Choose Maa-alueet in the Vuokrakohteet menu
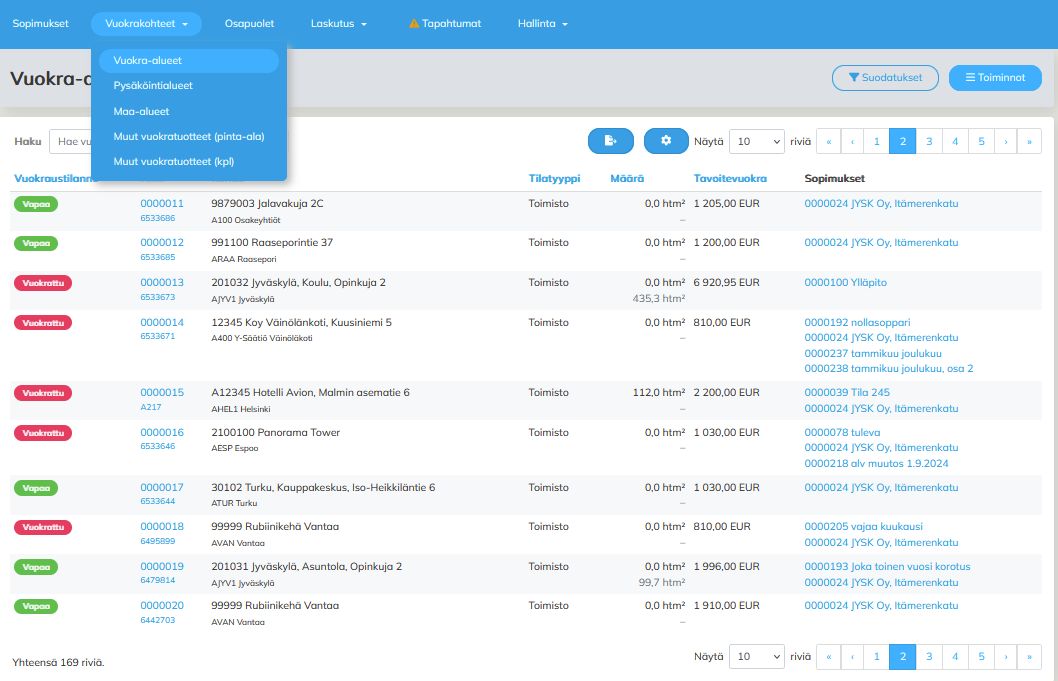 pos(141,111)
